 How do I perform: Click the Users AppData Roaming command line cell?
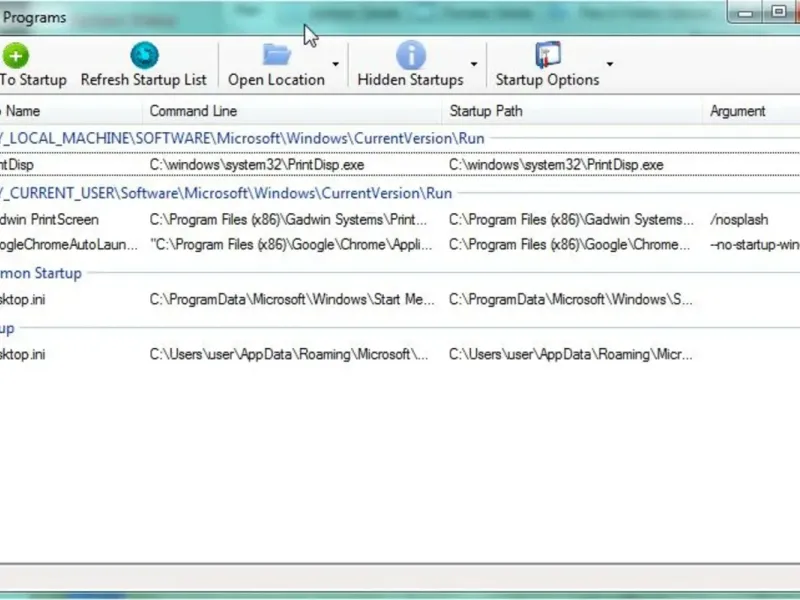[289, 354]
